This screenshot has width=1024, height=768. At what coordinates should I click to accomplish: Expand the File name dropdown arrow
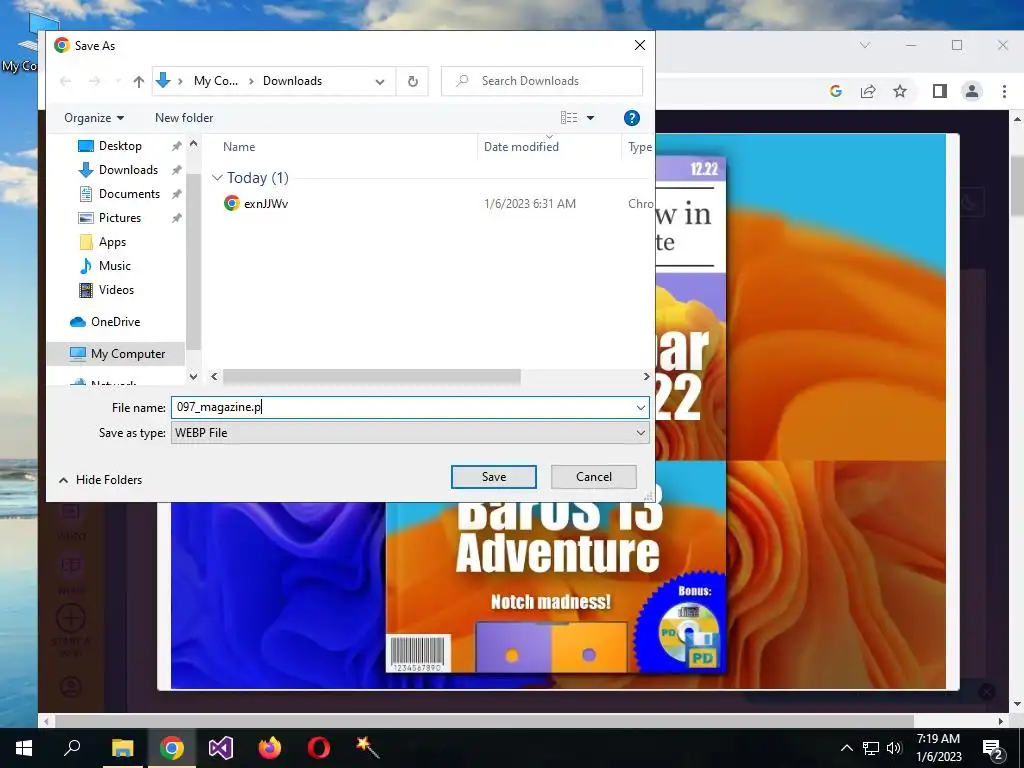click(641, 408)
